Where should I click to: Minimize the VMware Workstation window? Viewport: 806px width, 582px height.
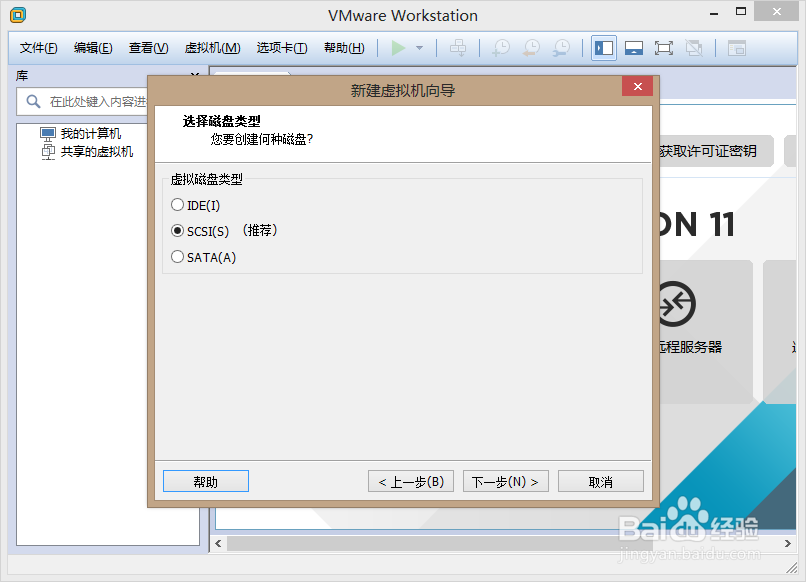714,13
